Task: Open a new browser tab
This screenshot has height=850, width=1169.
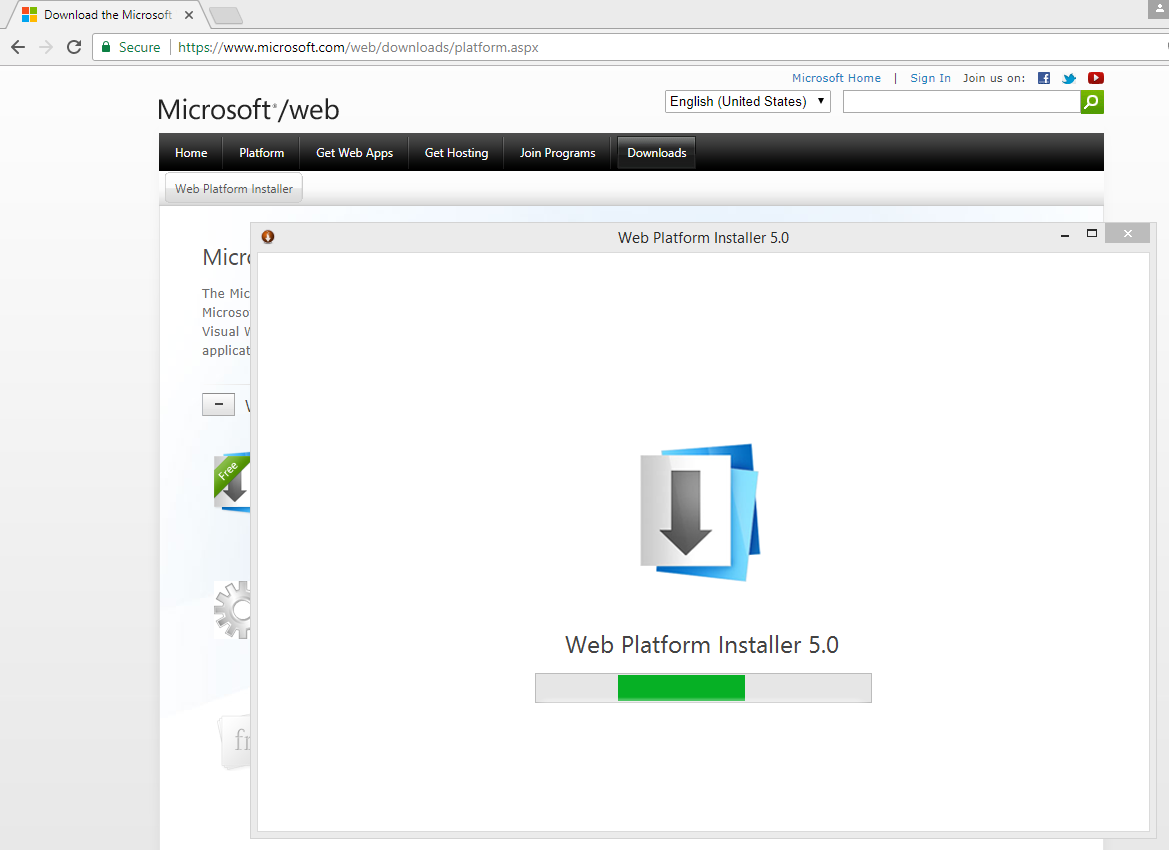Action: coord(225,15)
